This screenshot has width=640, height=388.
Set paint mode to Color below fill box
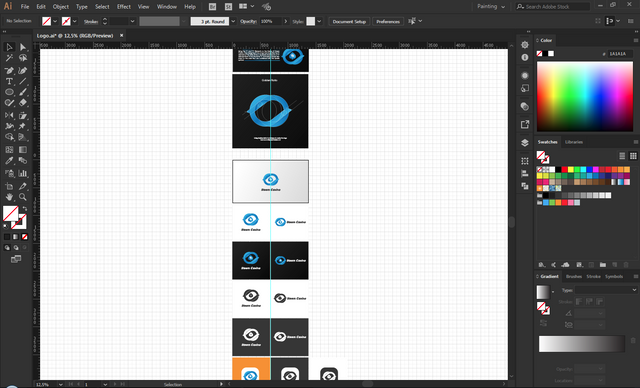(7, 237)
